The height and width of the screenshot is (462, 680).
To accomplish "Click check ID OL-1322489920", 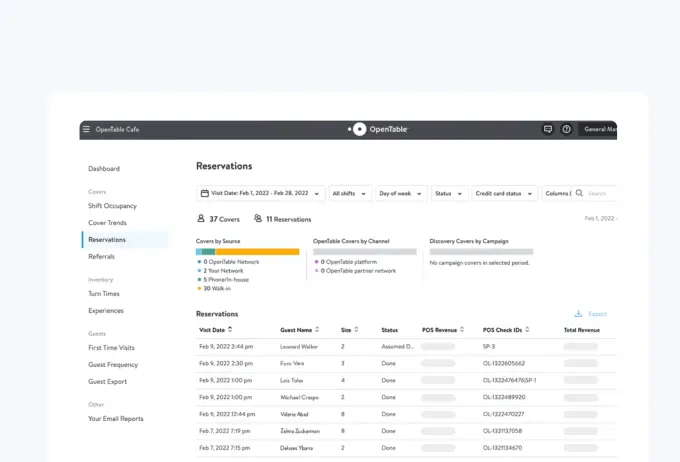I will pos(504,397).
